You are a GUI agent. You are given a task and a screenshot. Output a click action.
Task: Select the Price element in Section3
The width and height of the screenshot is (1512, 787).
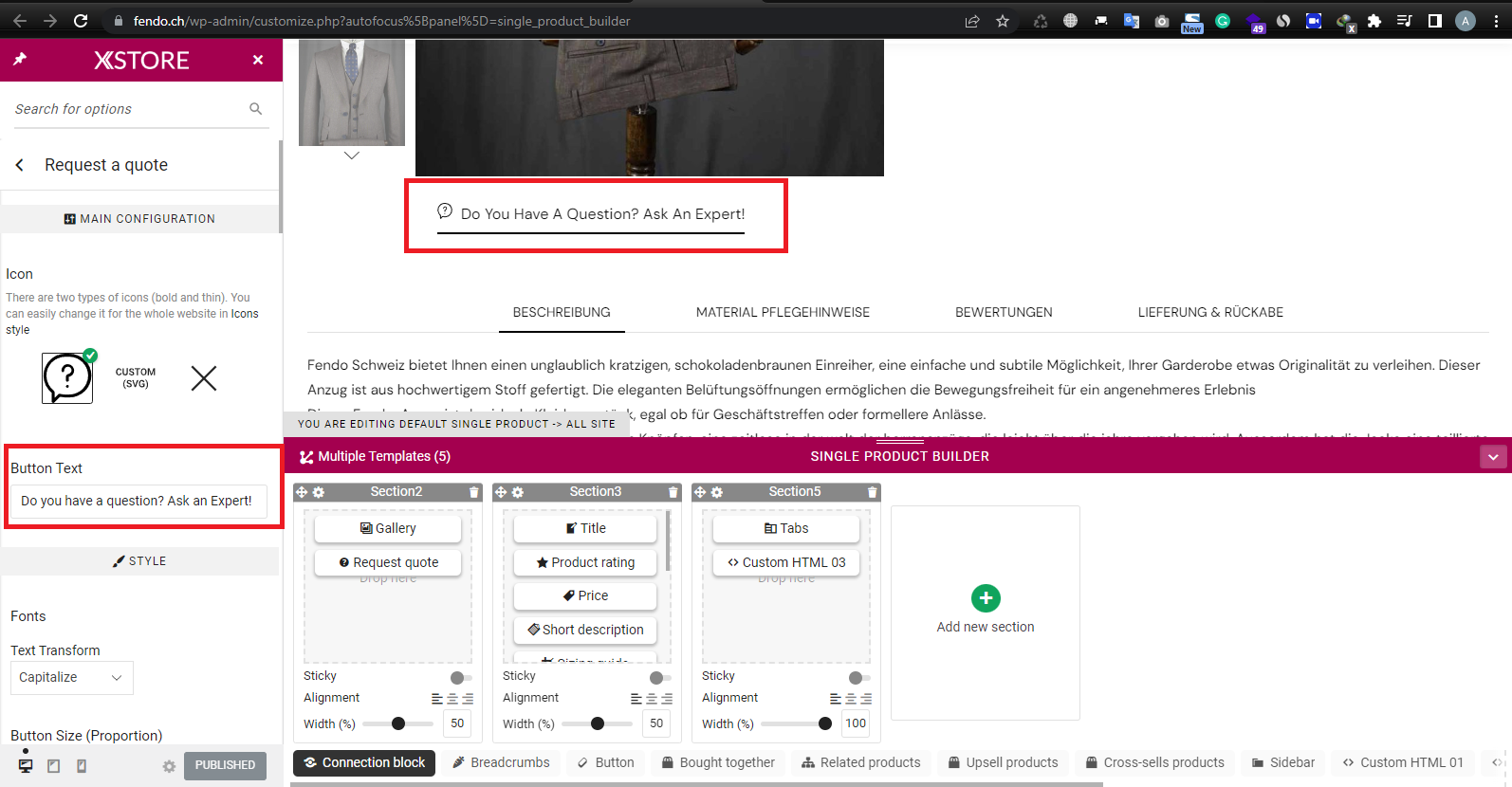click(x=585, y=595)
